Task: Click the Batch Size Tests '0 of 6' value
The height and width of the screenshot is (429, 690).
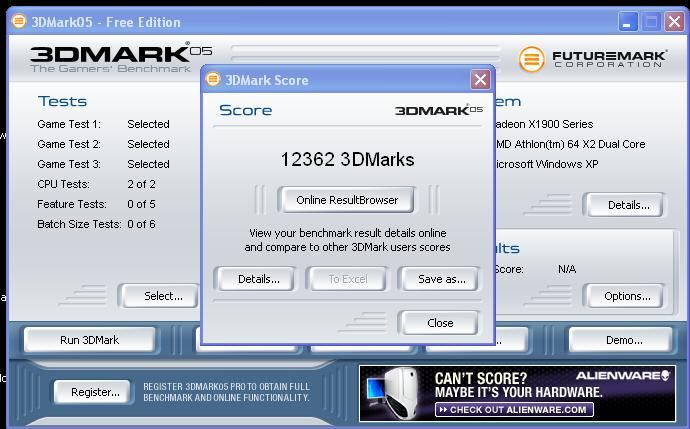Action: pos(141,224)
